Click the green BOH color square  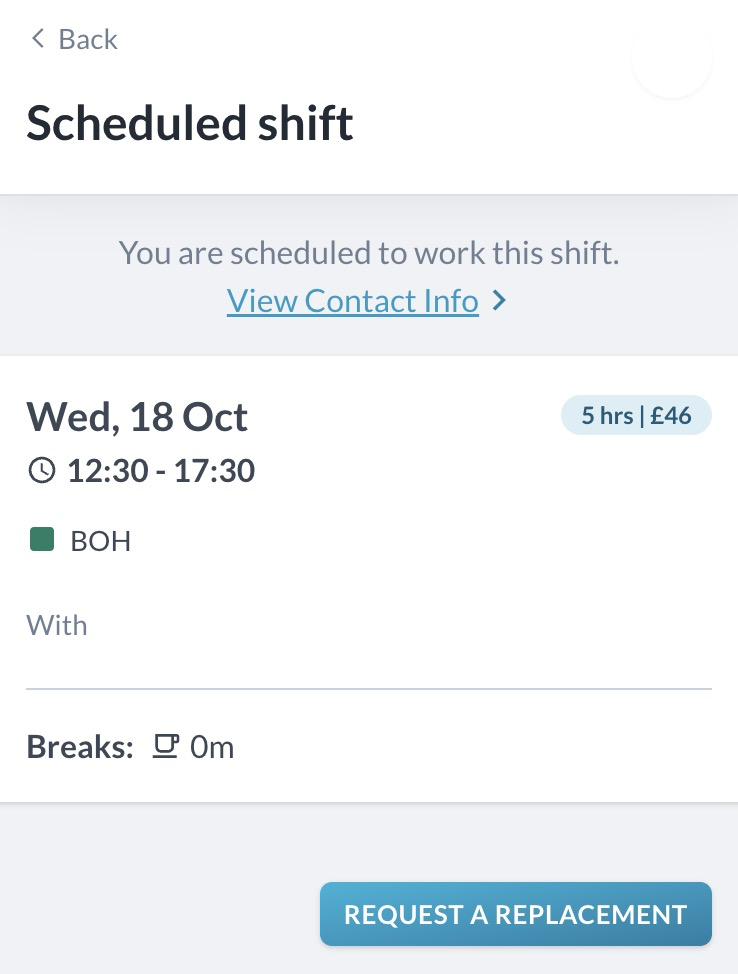(x=42, y=541)
